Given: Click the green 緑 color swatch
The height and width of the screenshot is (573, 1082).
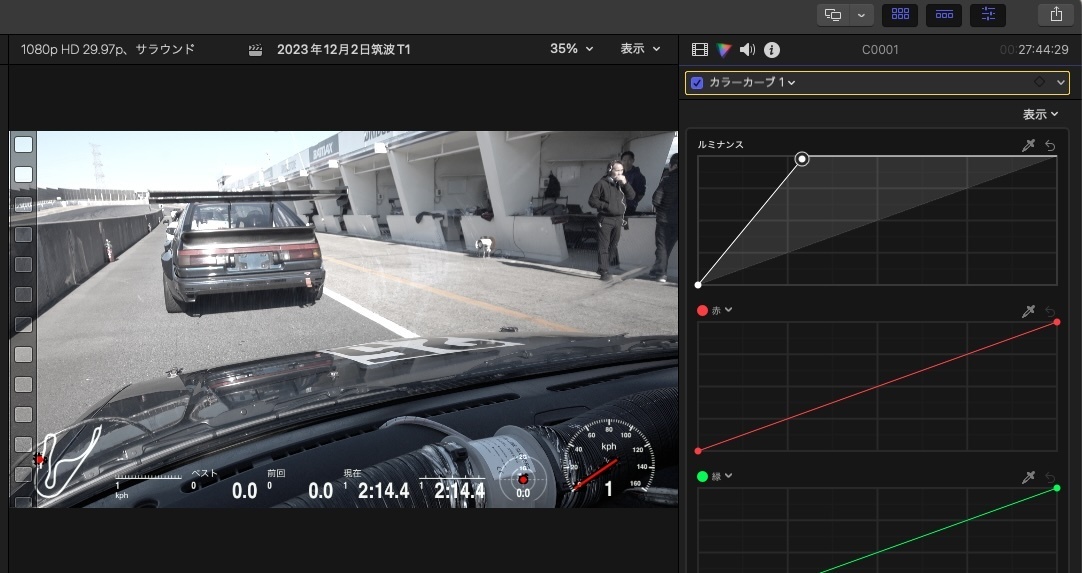Looking at the screenshot, I should tap(702, 476).
